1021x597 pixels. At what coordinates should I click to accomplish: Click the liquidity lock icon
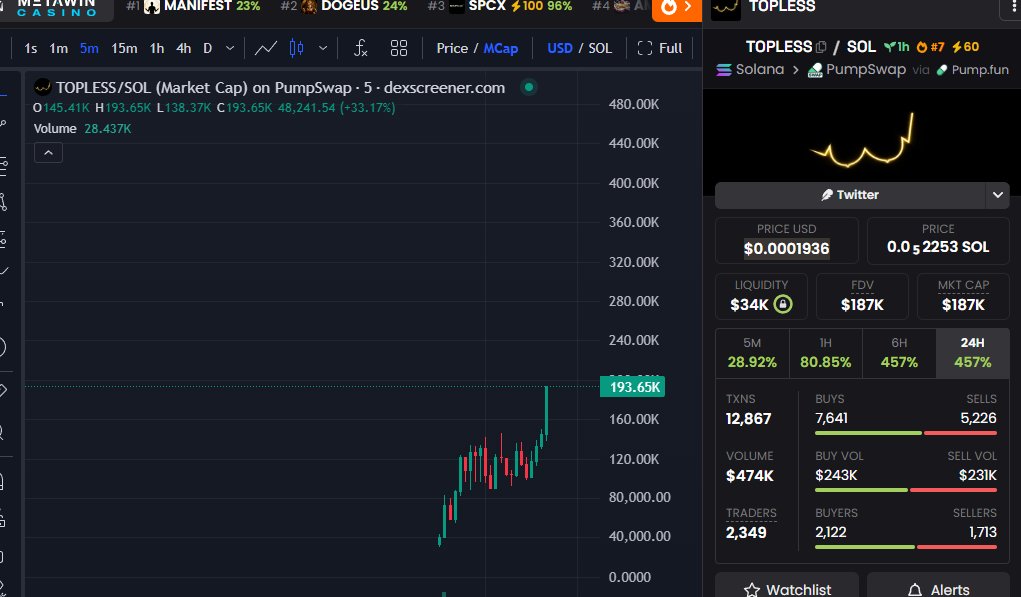(x=783, y=304)
